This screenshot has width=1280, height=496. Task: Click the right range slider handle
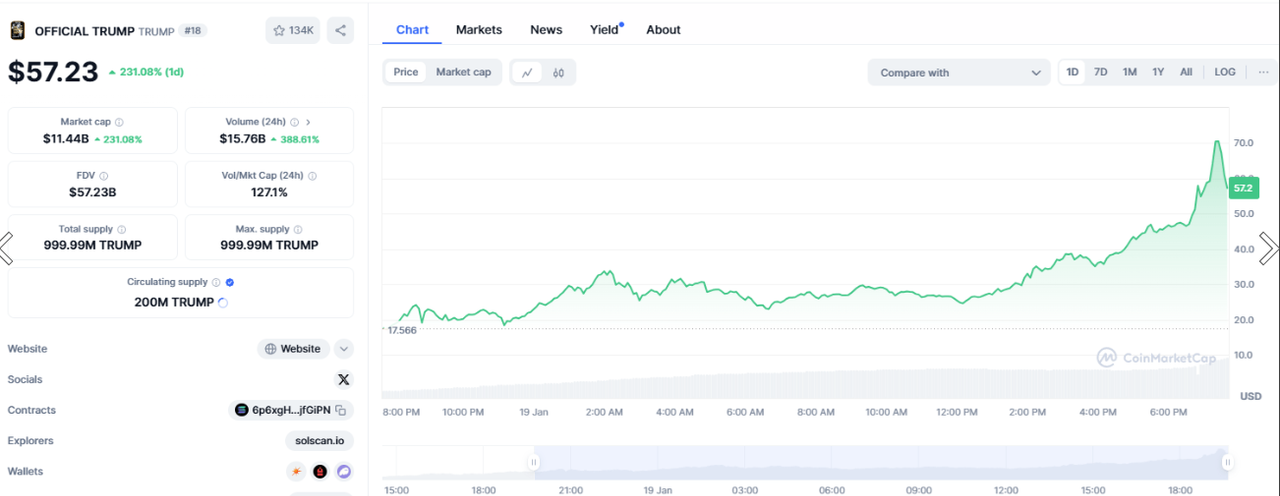click(x=1227, y=462)
